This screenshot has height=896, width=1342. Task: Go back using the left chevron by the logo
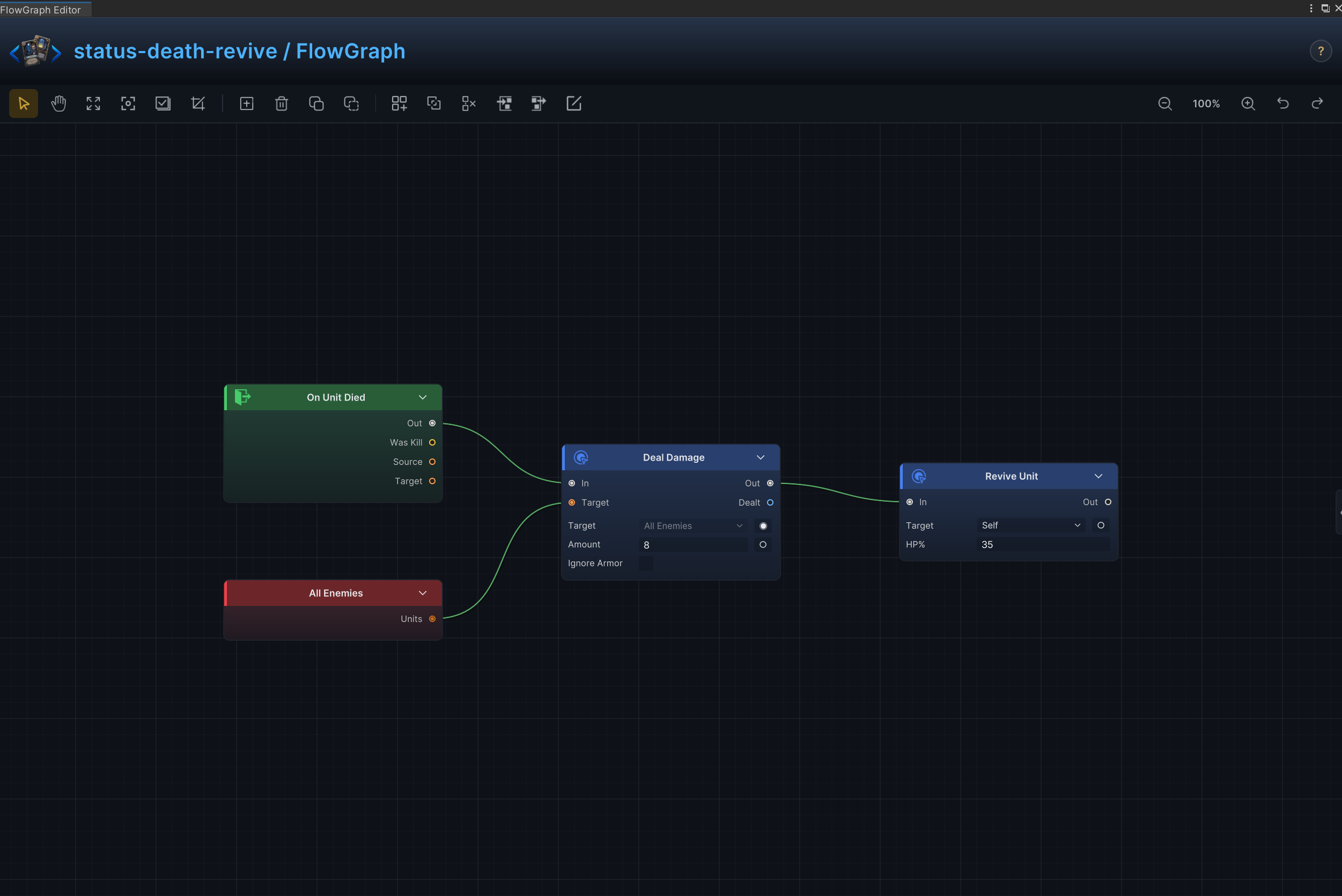(14, 53)
